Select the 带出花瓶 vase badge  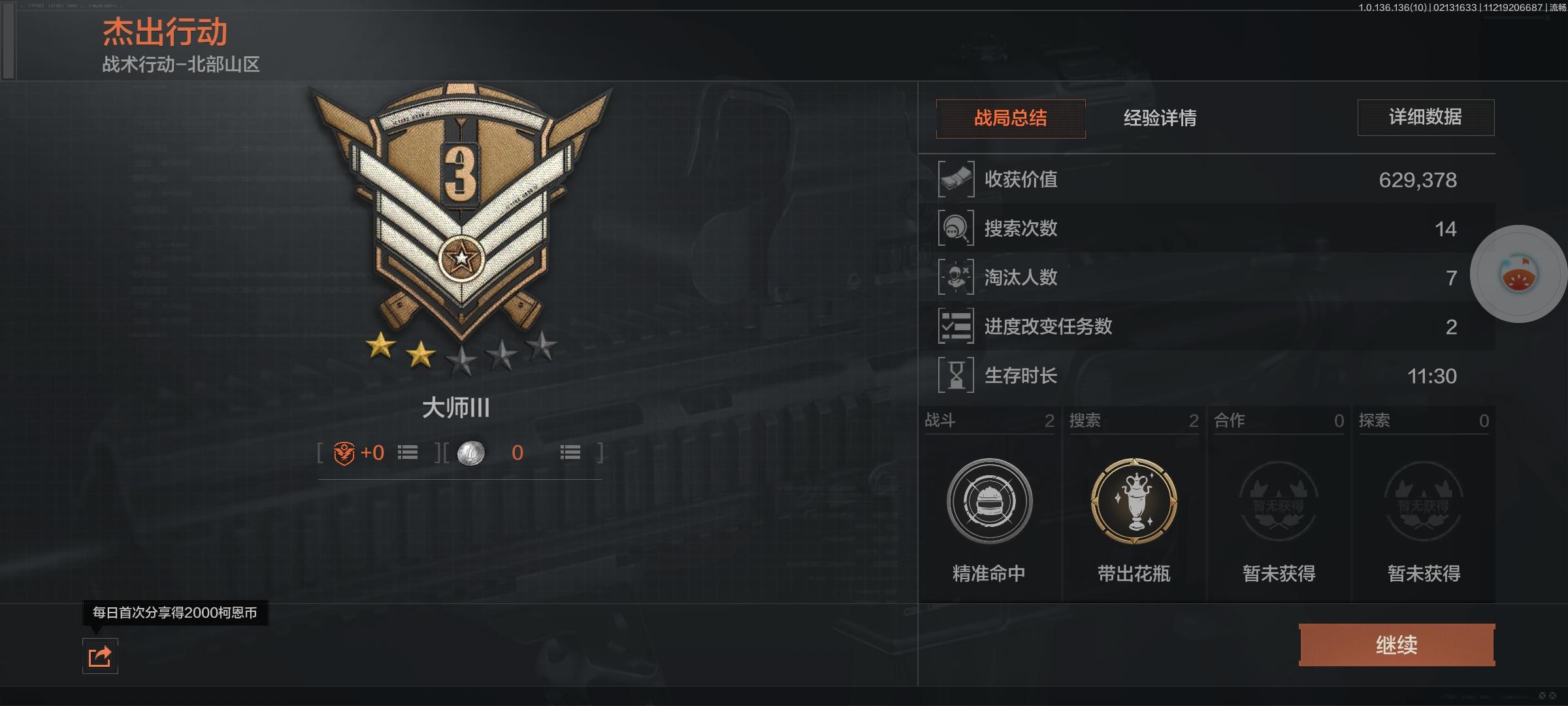click(x=1134, y=501)
